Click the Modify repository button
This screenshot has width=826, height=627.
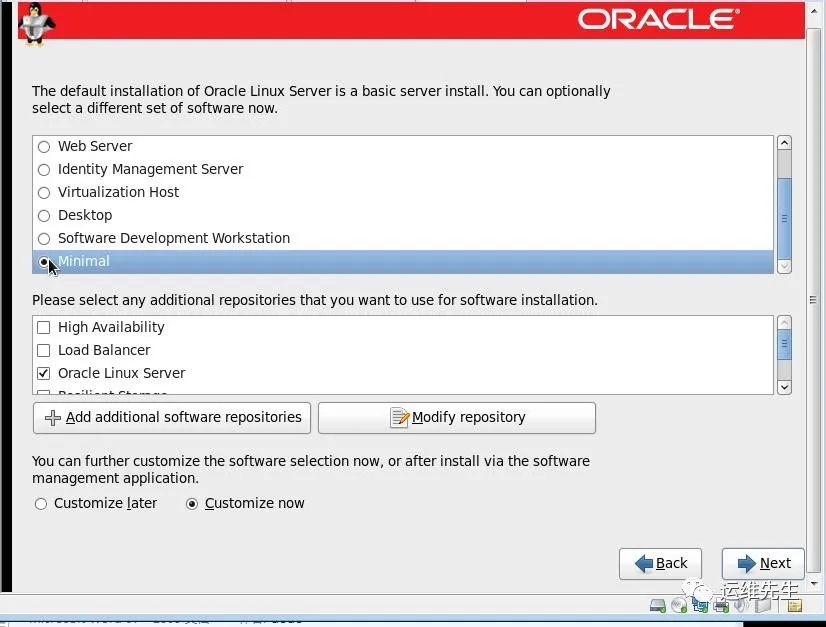[457, 418]
